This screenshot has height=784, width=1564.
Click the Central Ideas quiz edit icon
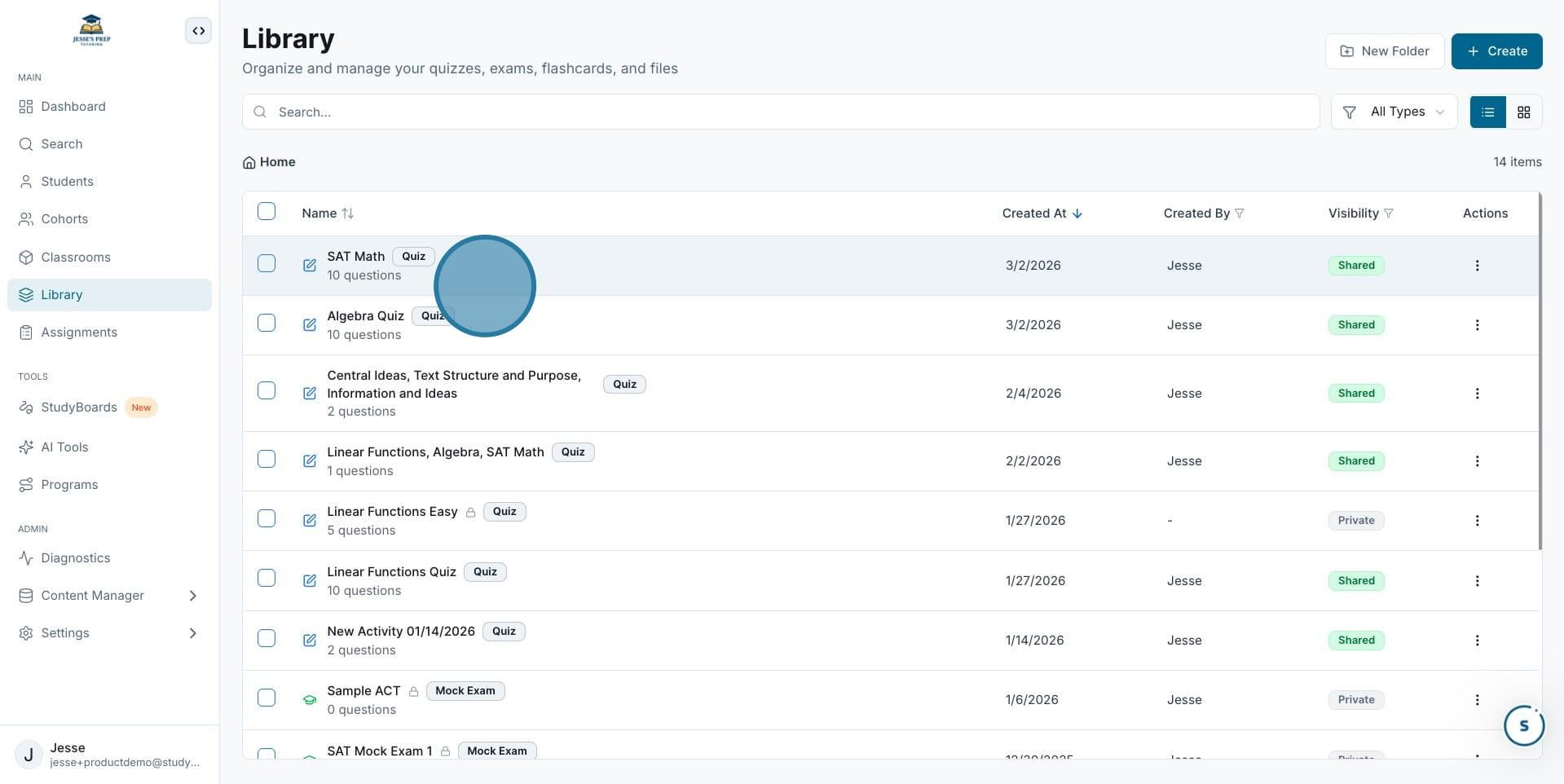click(x=310, y=394)
